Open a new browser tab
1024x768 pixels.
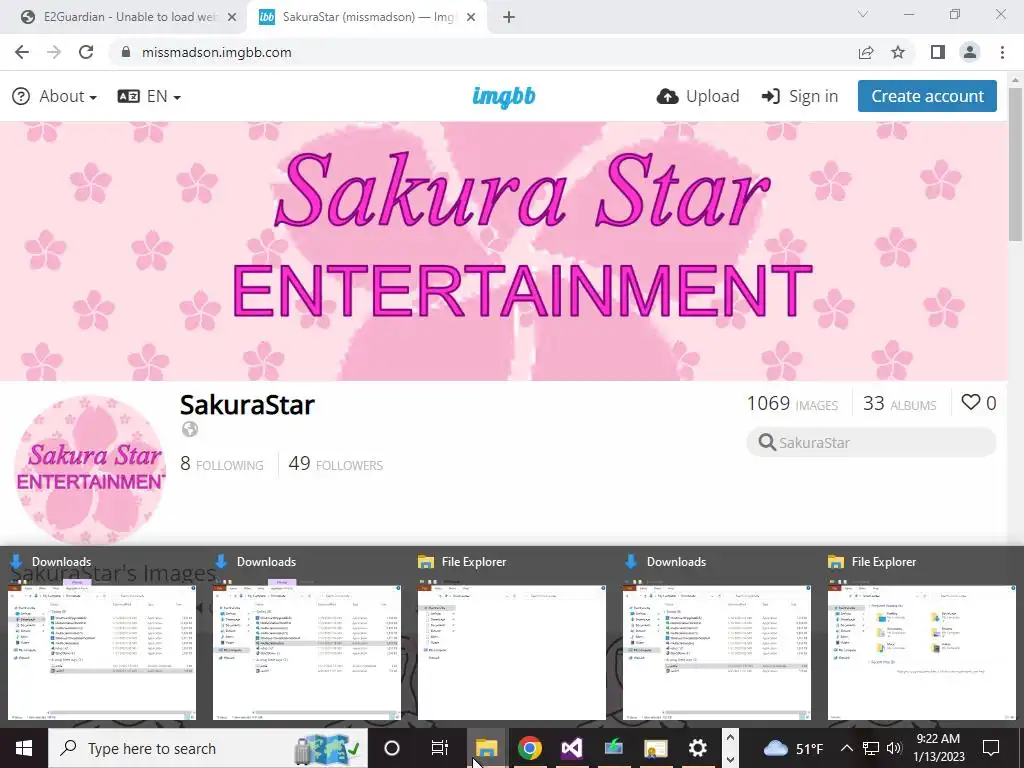tap(509, 17)
